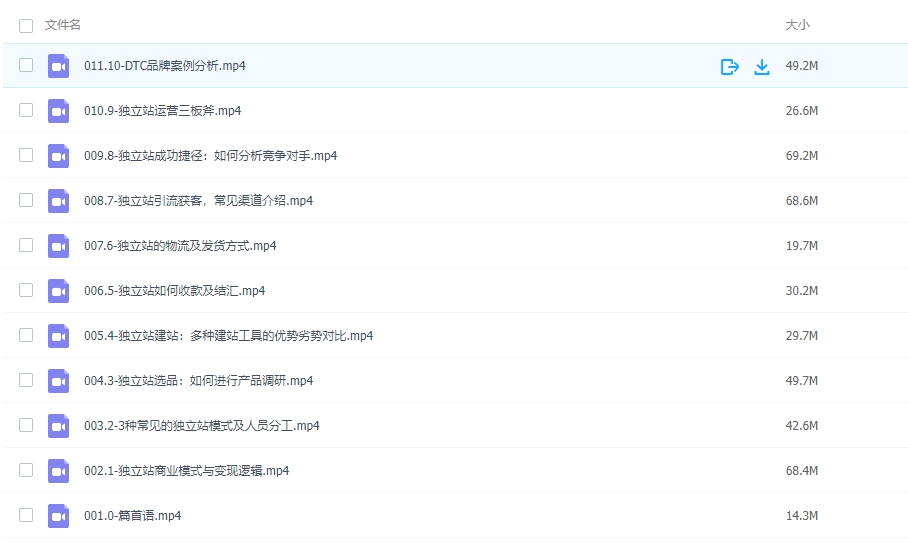Viewport: 908px width, 549px height.
Task: Sort by the 文件名 column header
Action: pos(63,25)
